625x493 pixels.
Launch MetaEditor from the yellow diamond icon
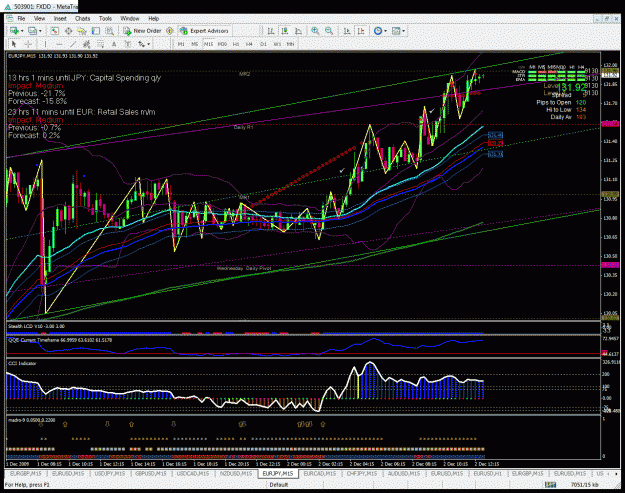click(170, 31)
